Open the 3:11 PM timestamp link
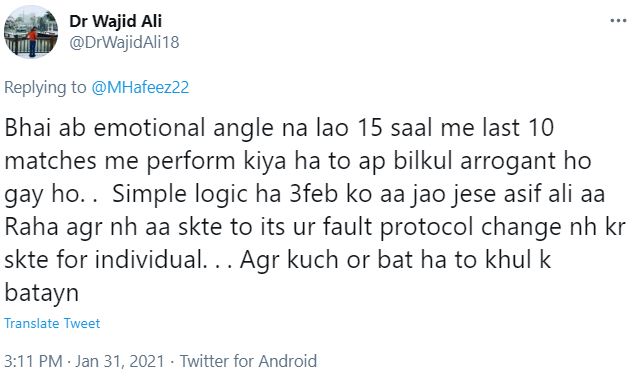This screenshot has width=636, height=387. tap(33, 361)
